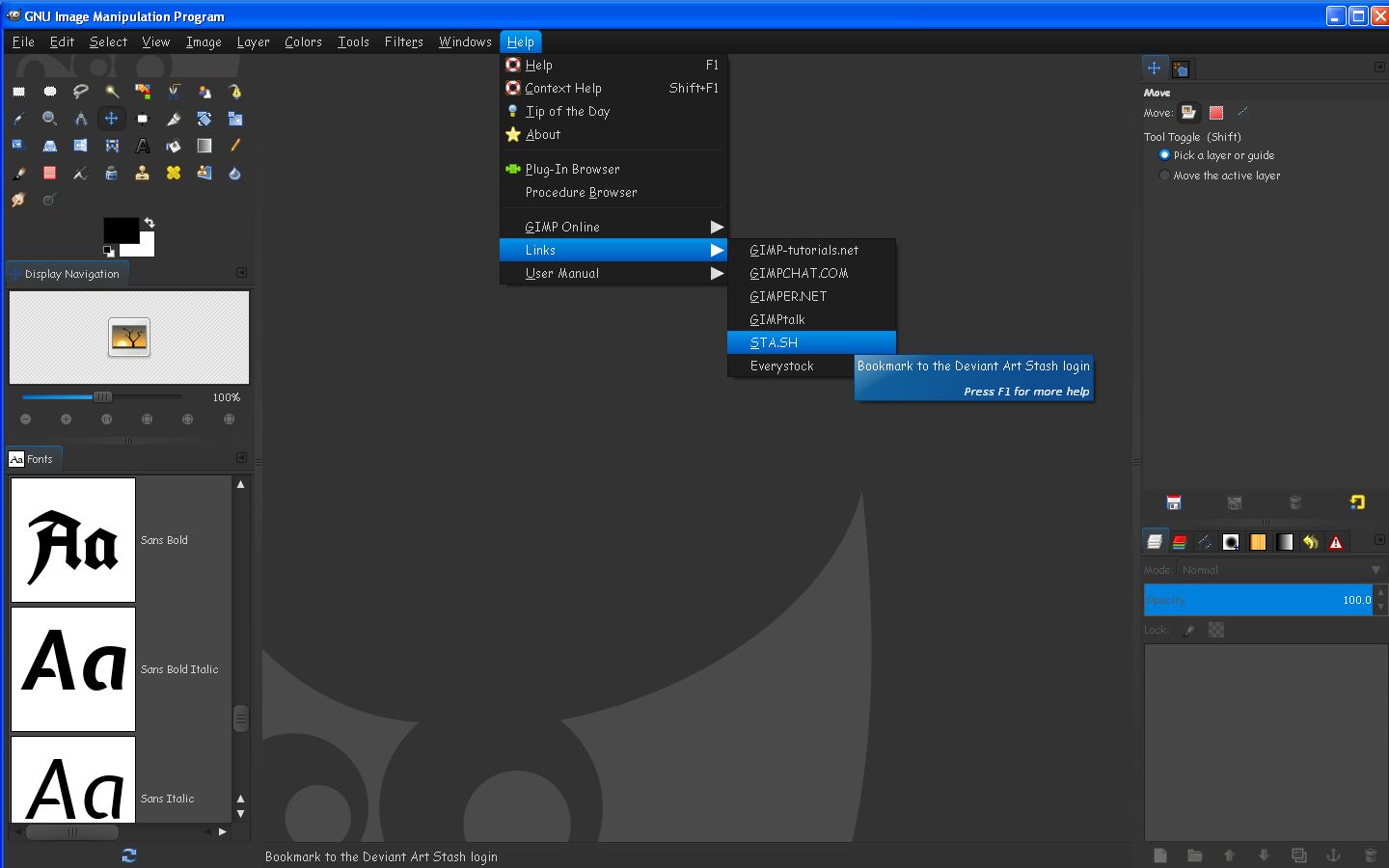Set Move mode to path

1243,113
